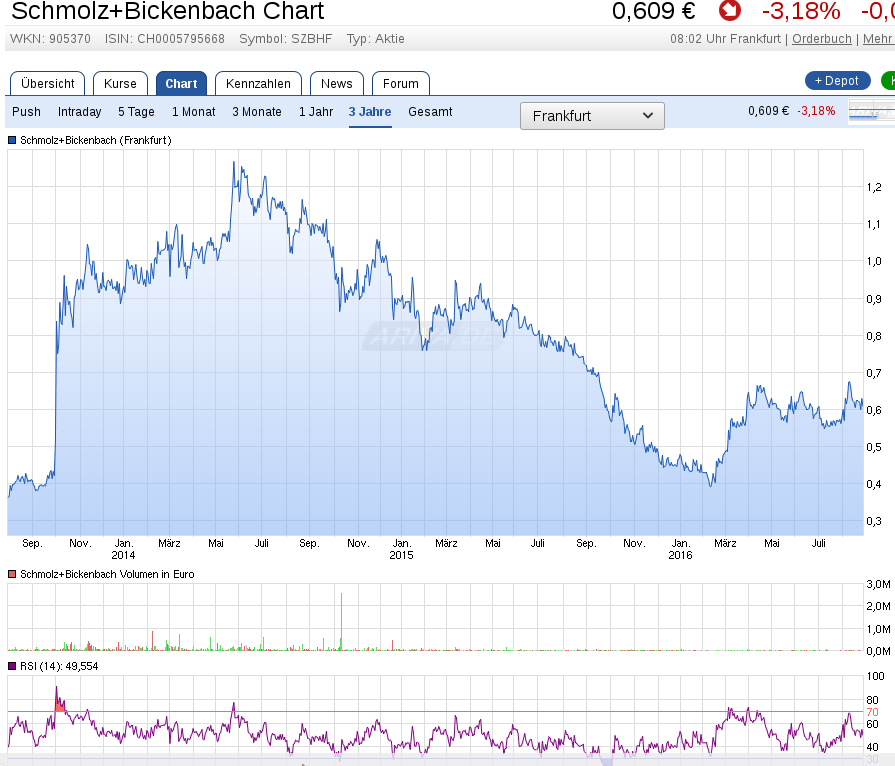Open the Orderbuch link
This screenshot has height=766, width=895.
(822, 39)
